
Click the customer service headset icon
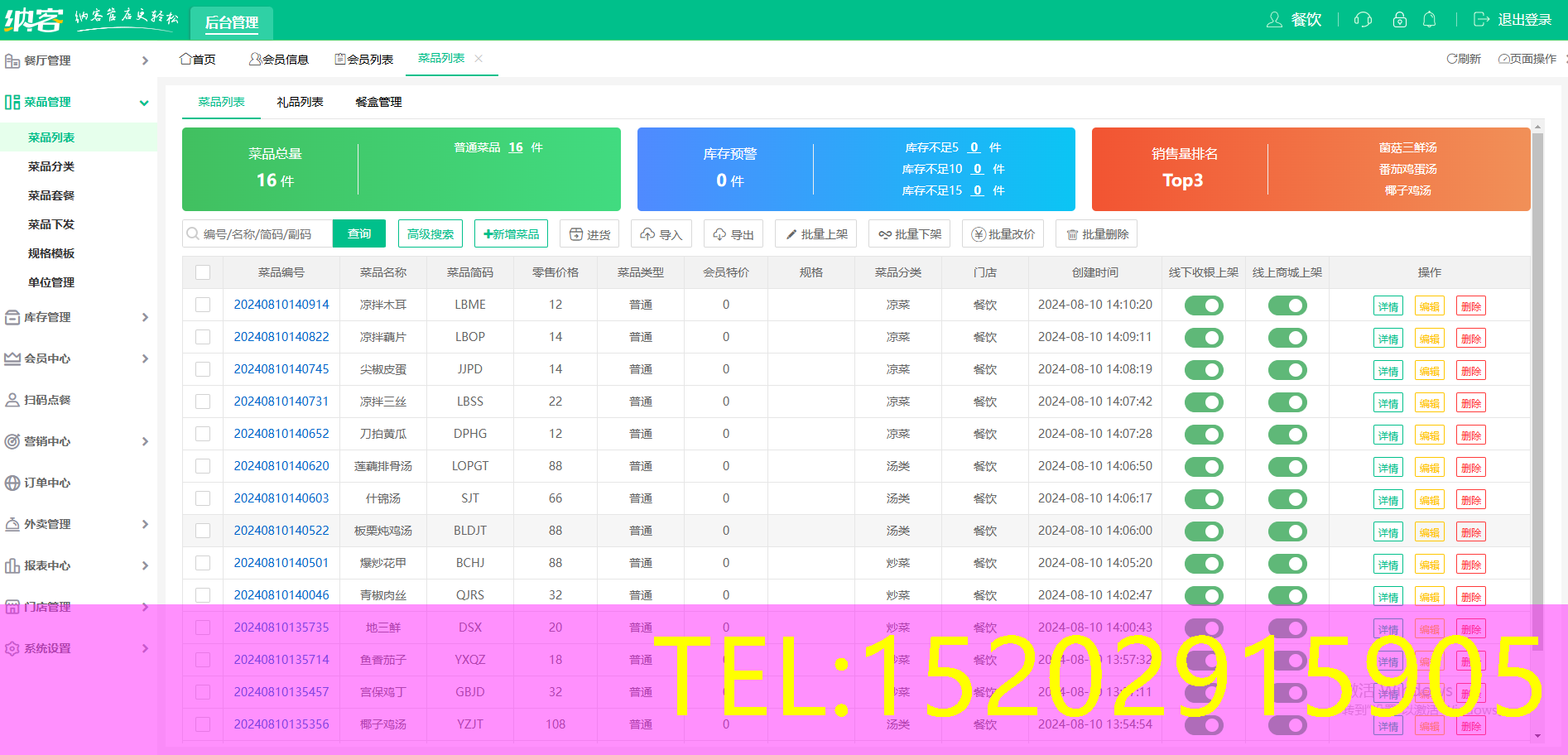tap(1363, 19)
